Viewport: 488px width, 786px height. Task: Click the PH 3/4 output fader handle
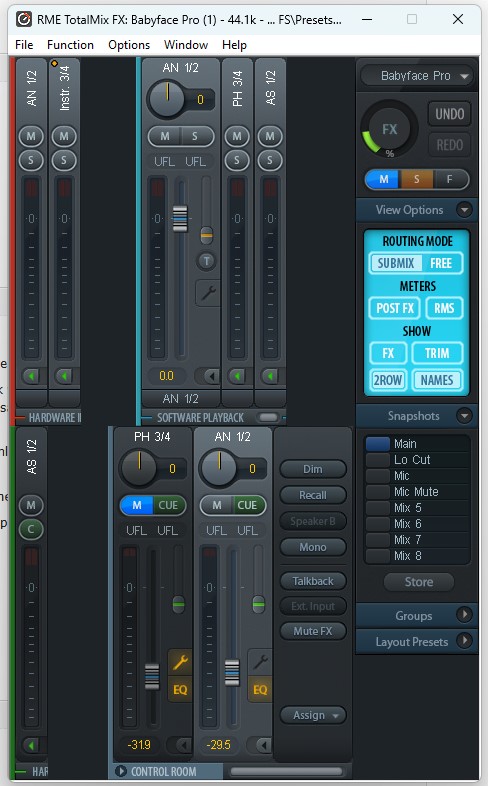point(152,676)
